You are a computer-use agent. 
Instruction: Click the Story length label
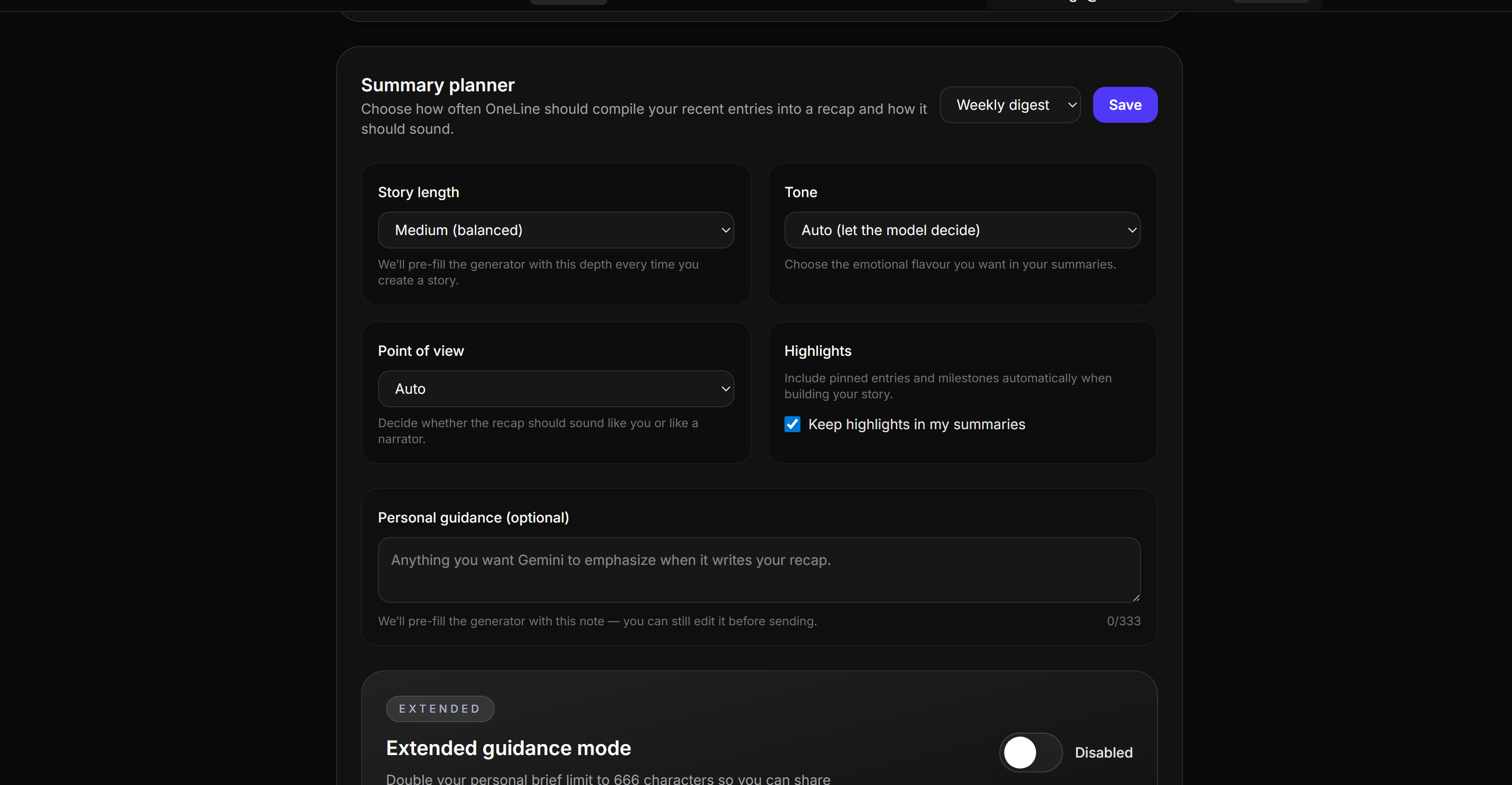(x=418, y=192)
